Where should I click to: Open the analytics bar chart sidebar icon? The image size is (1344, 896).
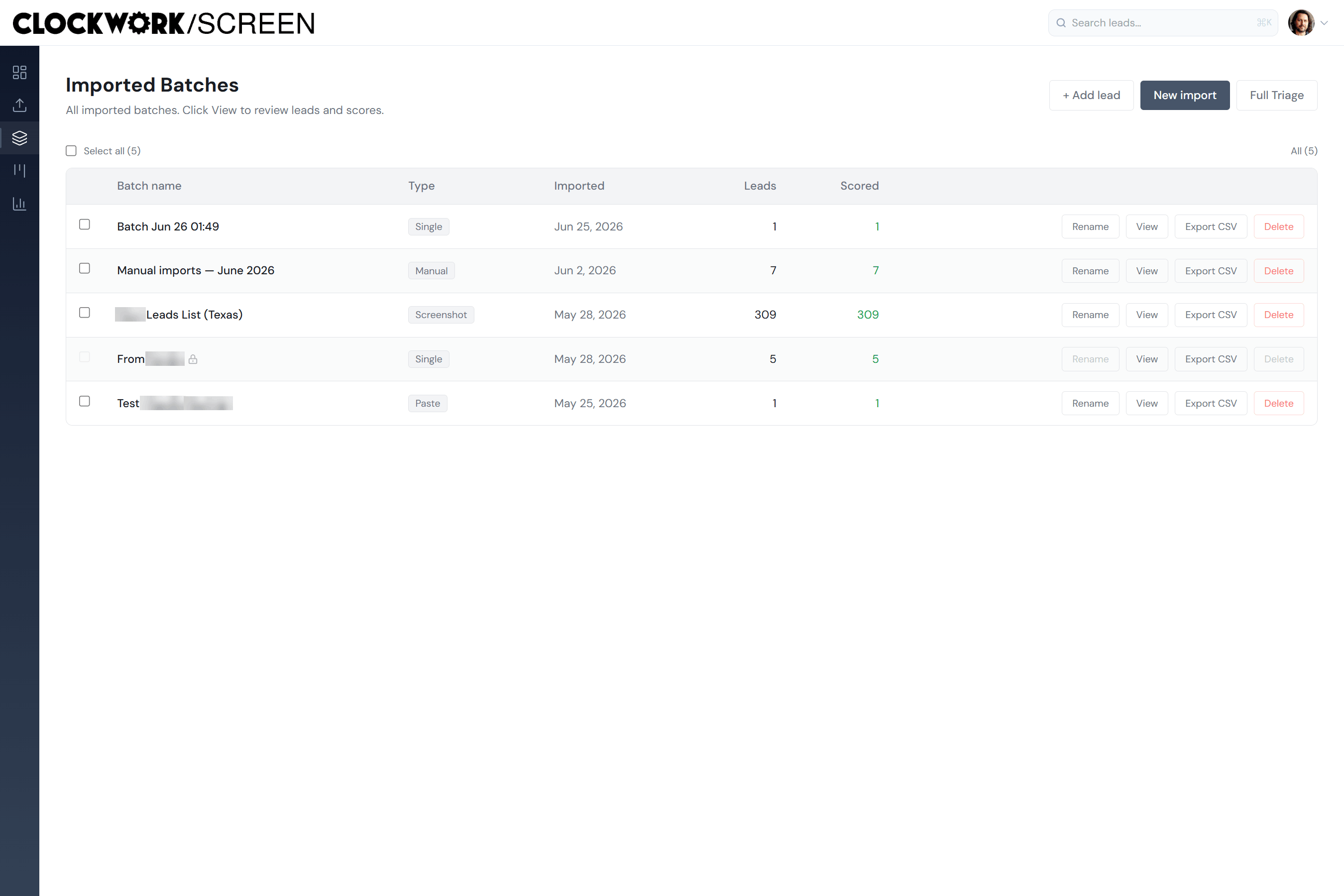coord(19,204)
